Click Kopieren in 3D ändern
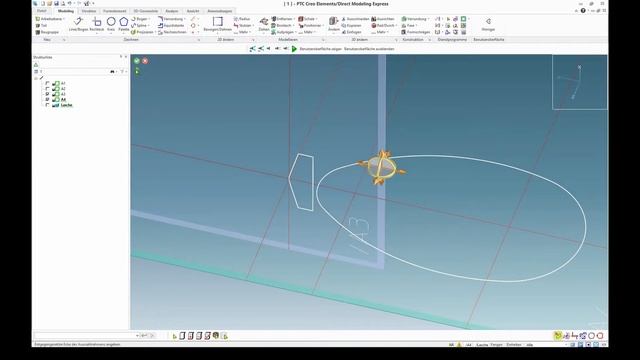The image size is (640, 360). click(351, 25)
